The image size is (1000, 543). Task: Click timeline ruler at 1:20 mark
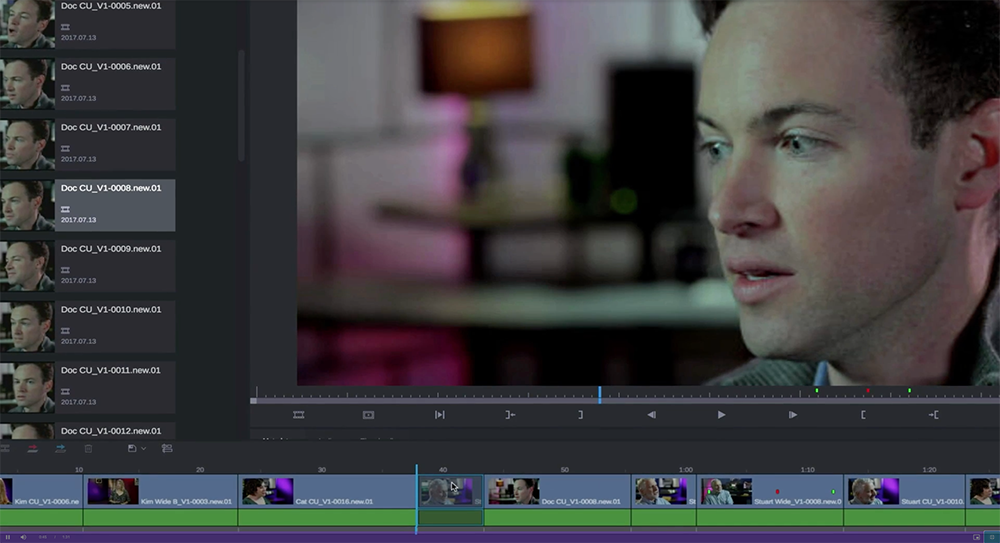(929, 470)
